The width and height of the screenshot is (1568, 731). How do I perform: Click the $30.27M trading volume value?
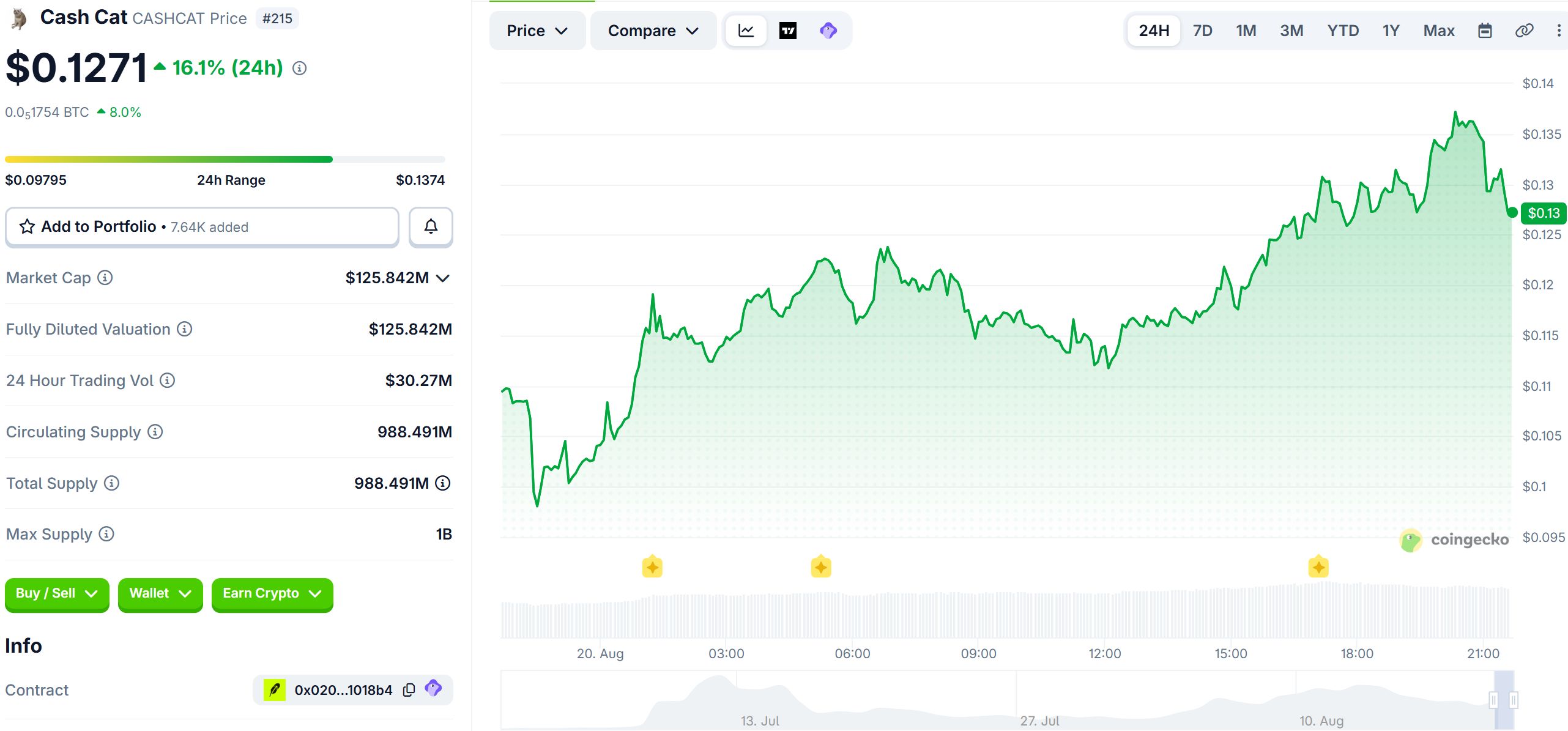point(418,380)
